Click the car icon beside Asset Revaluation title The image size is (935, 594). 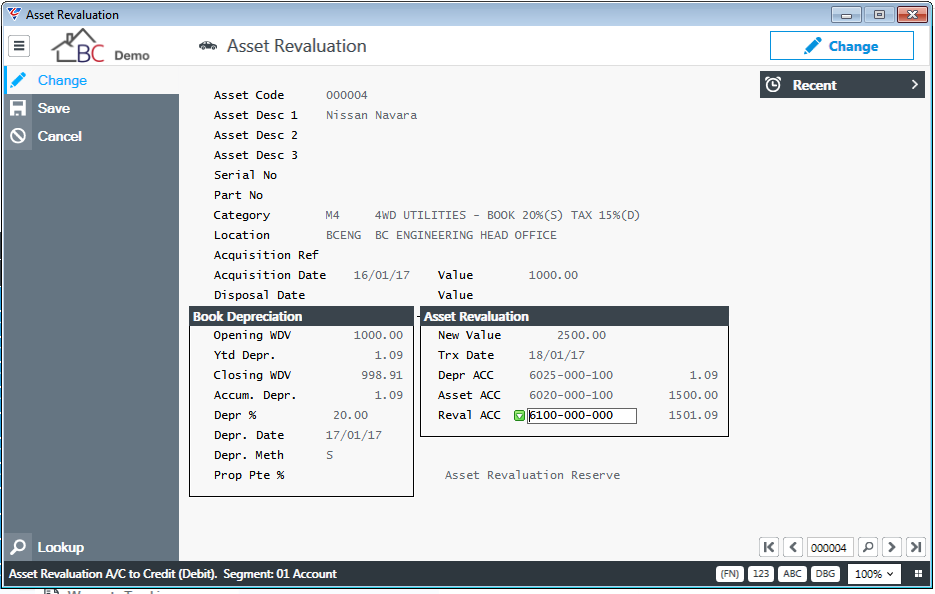click(208, 46)
